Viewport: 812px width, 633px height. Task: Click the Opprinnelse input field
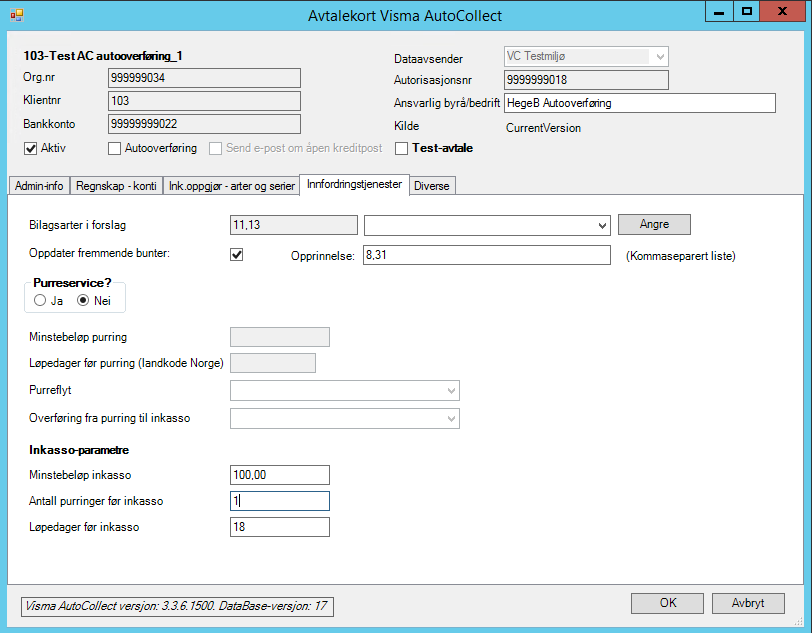click(487, 255)
